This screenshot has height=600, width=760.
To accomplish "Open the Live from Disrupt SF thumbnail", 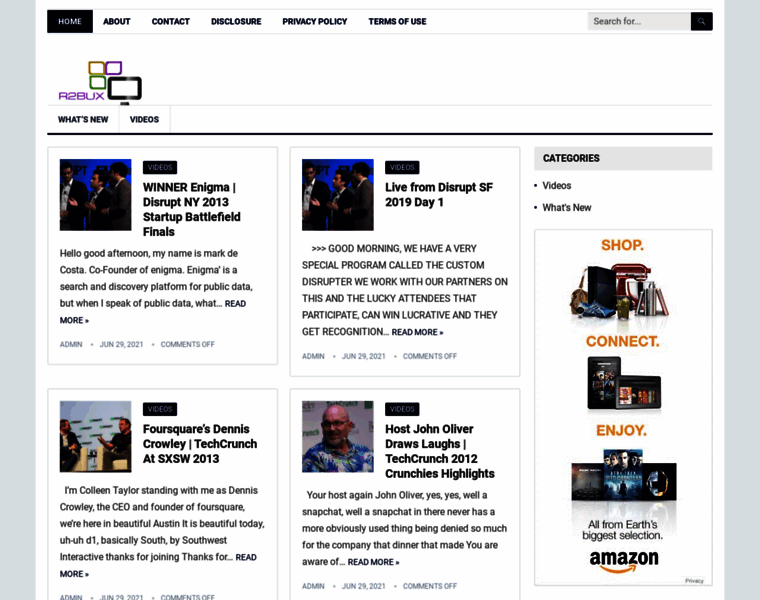I will [338, 195].
